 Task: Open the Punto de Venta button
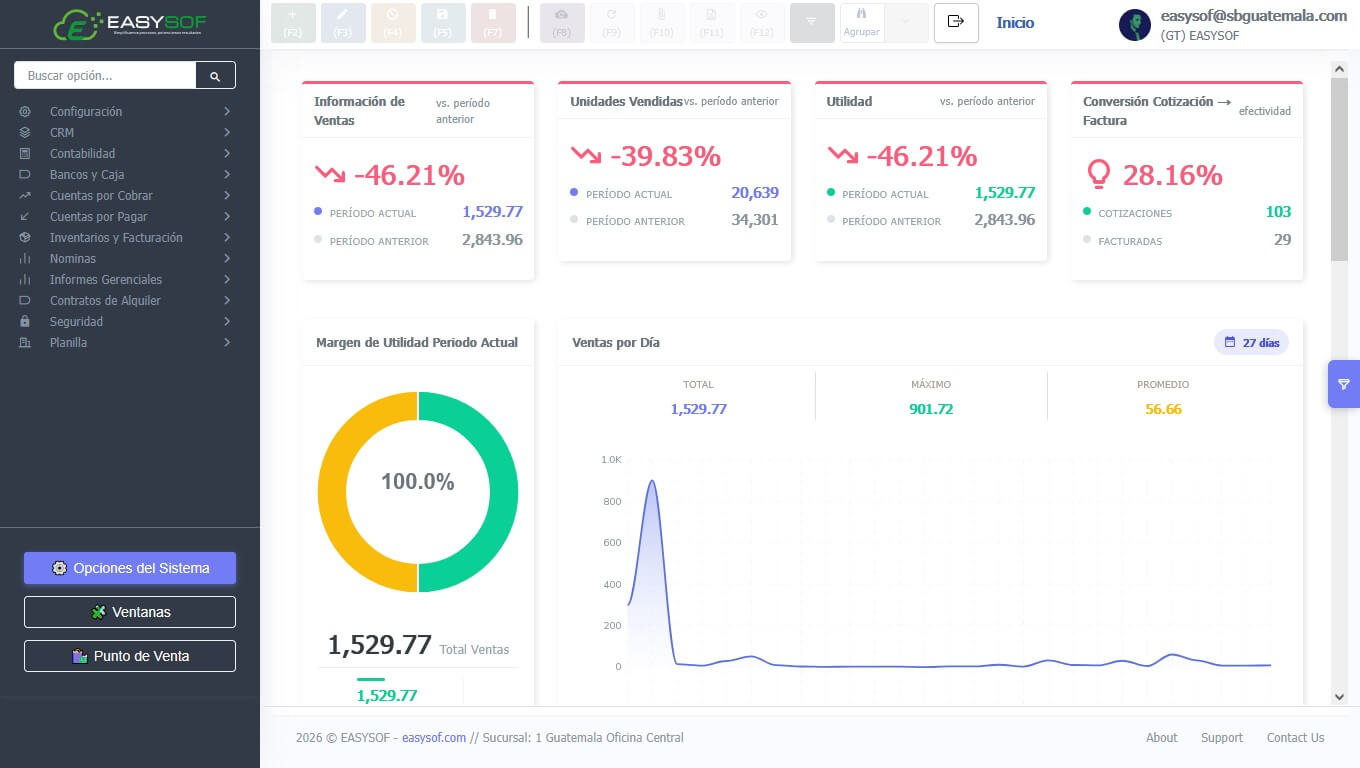(130, 656)
